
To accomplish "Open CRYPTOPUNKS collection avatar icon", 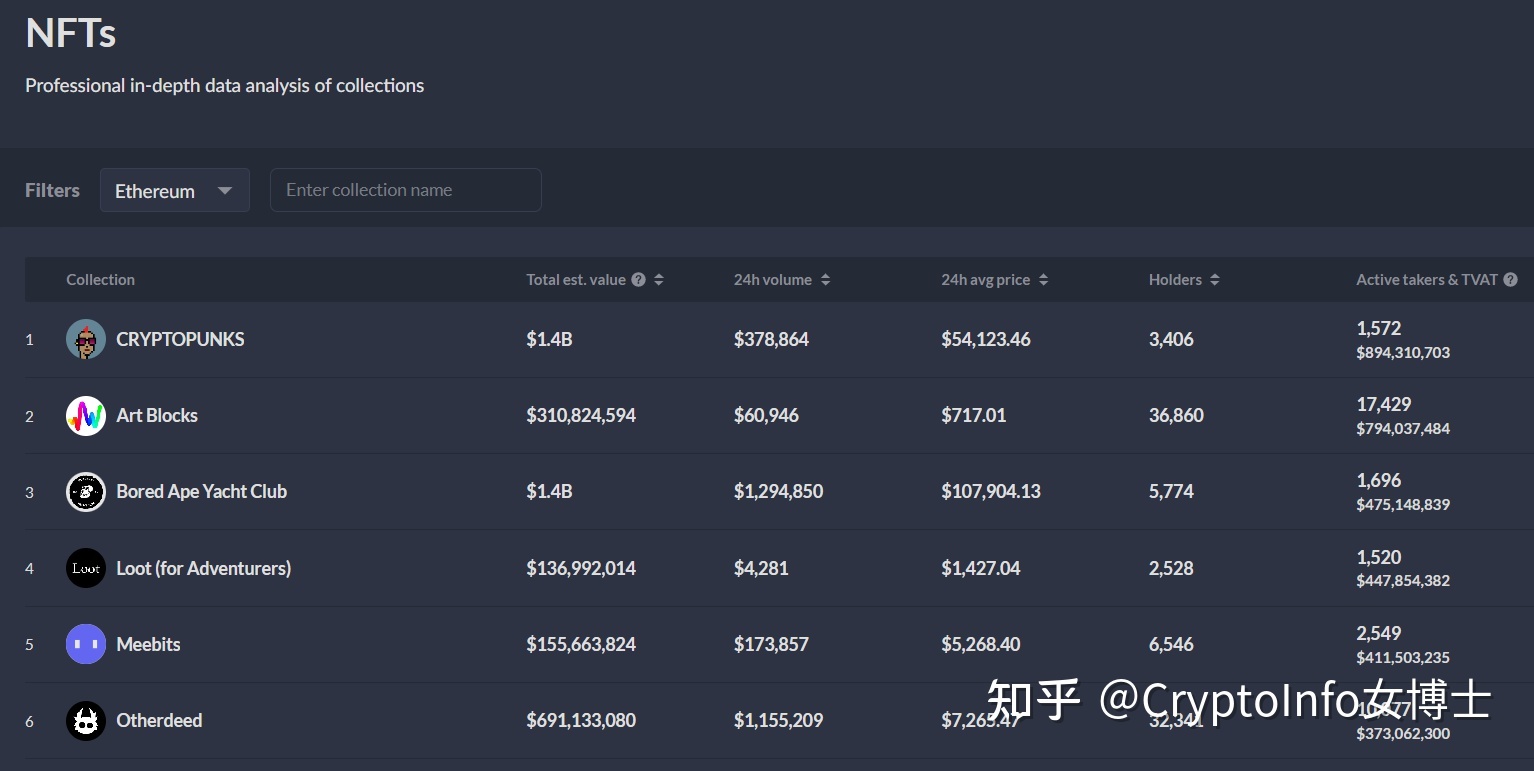I will point(86,340).
